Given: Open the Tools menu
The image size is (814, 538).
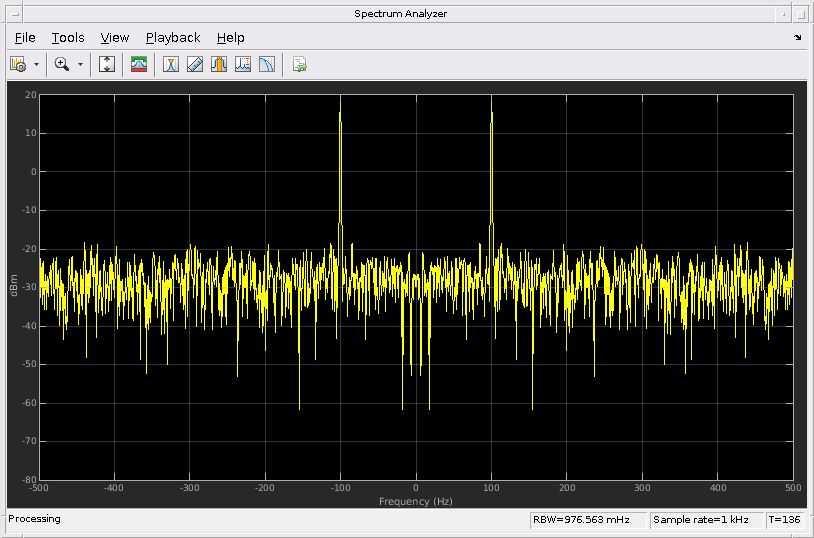Looking at the screenshot, I should [68, 38].
